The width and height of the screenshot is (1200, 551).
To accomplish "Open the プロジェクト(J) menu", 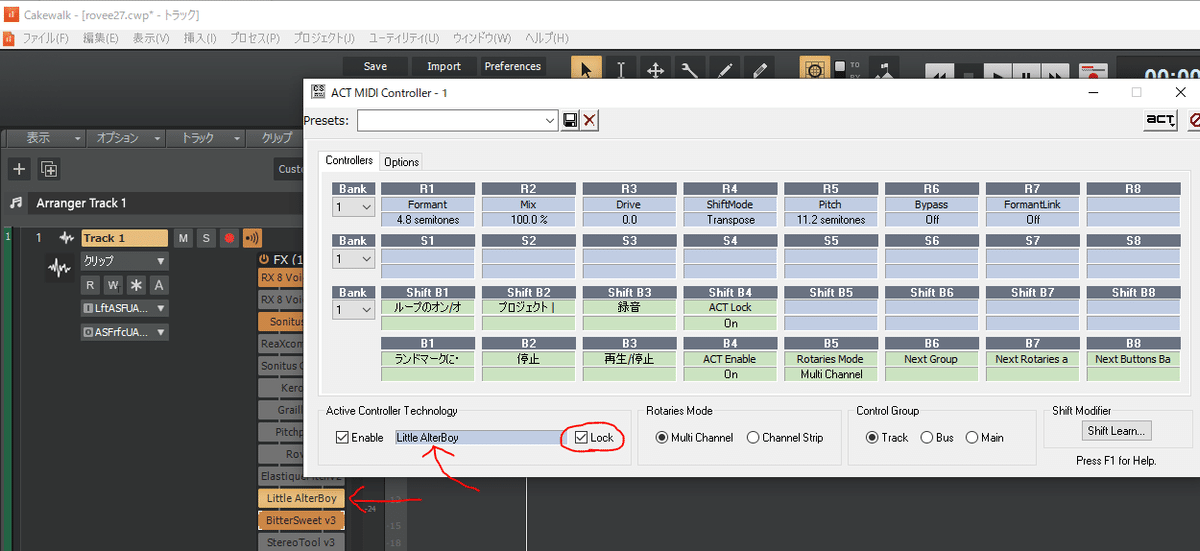I will (x=324, y=38).
